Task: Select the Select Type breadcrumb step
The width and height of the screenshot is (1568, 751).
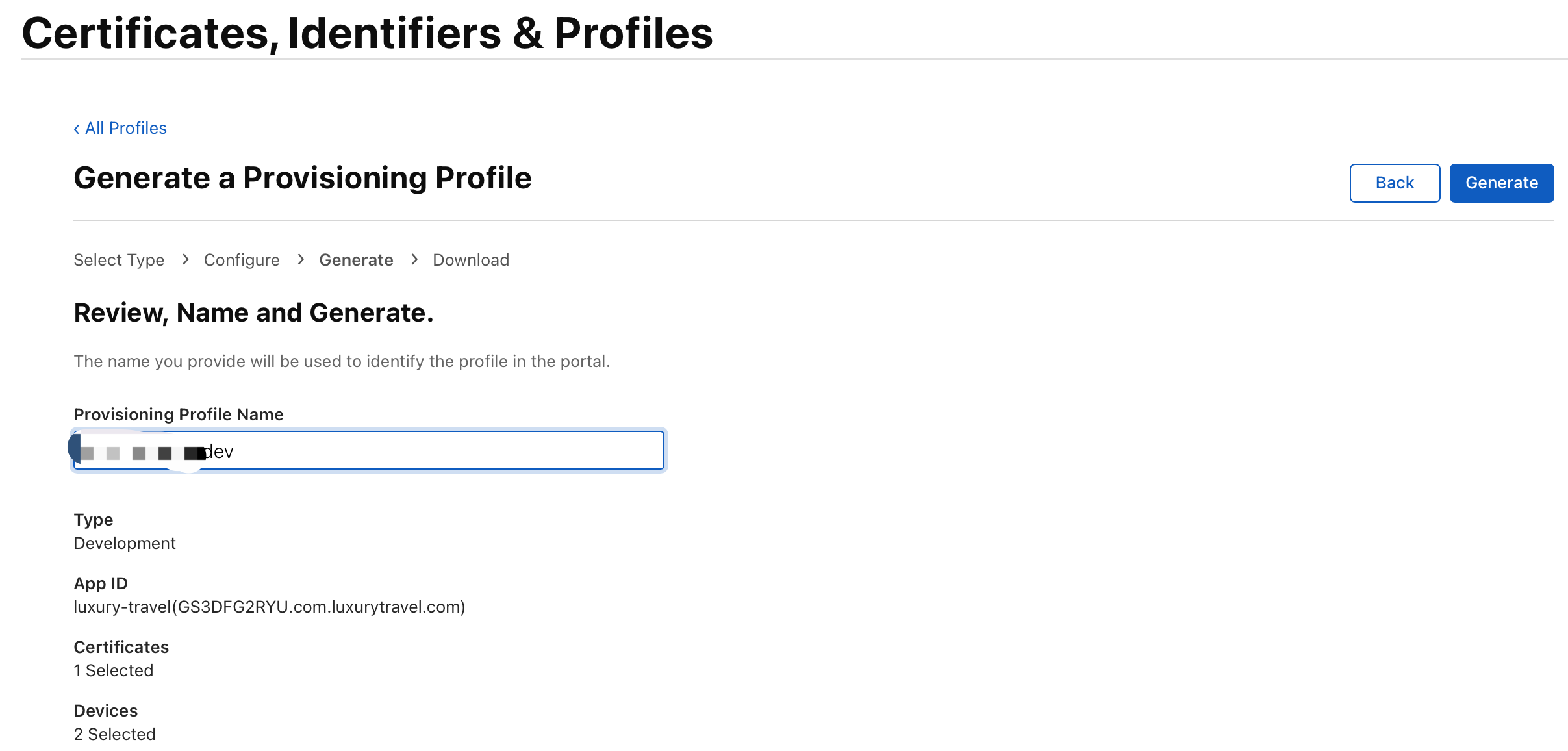Action: (119, 260)
